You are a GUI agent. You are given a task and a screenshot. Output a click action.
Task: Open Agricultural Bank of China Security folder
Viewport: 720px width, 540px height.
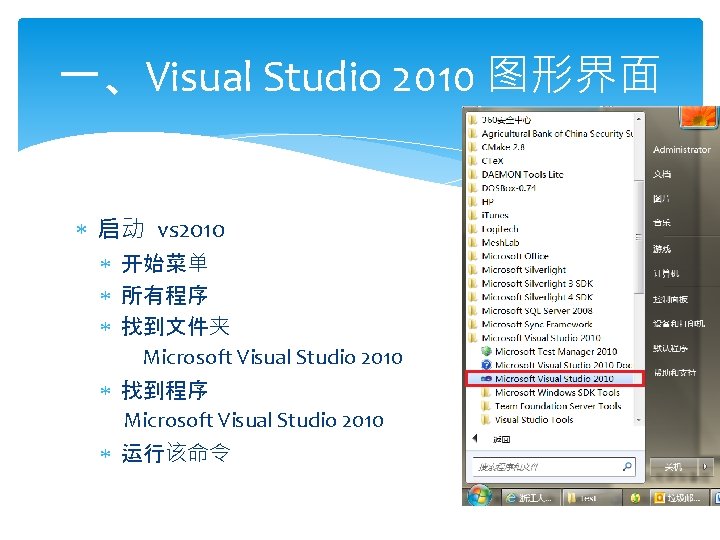(x=550, y=134)
